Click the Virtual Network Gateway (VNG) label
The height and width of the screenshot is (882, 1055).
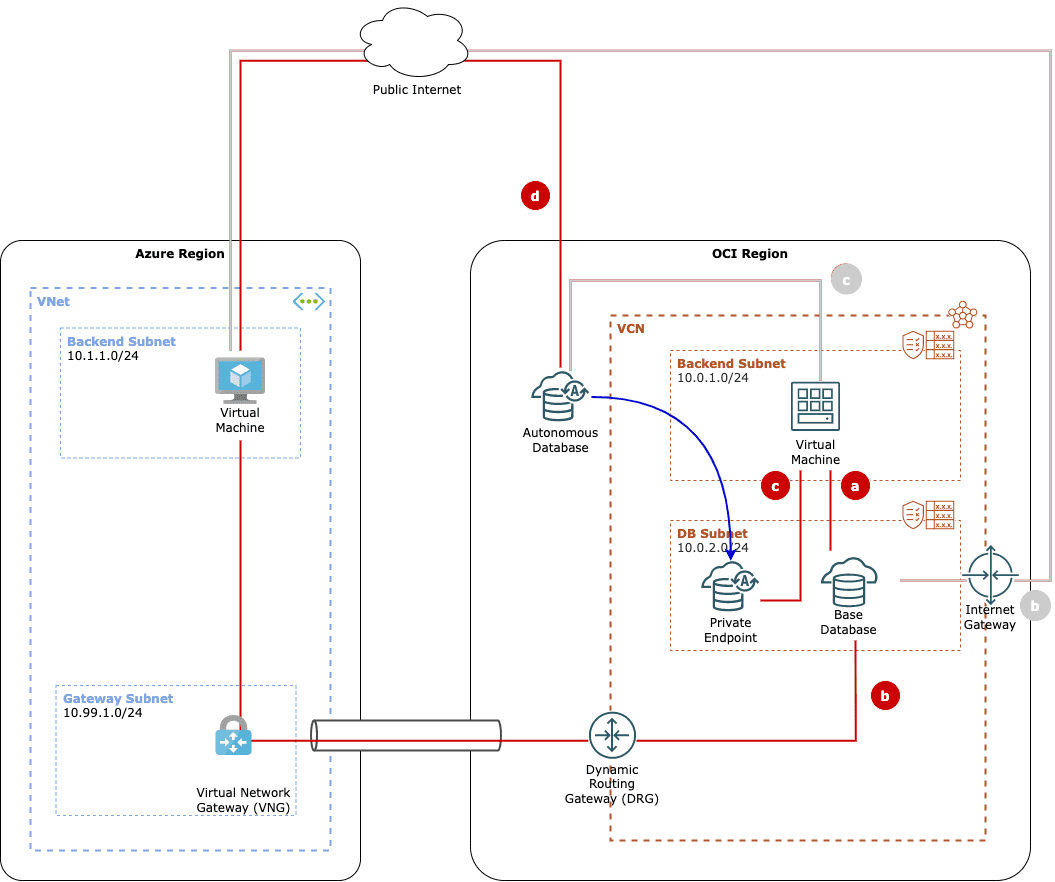pyautogui.click(x=244, y=800)
